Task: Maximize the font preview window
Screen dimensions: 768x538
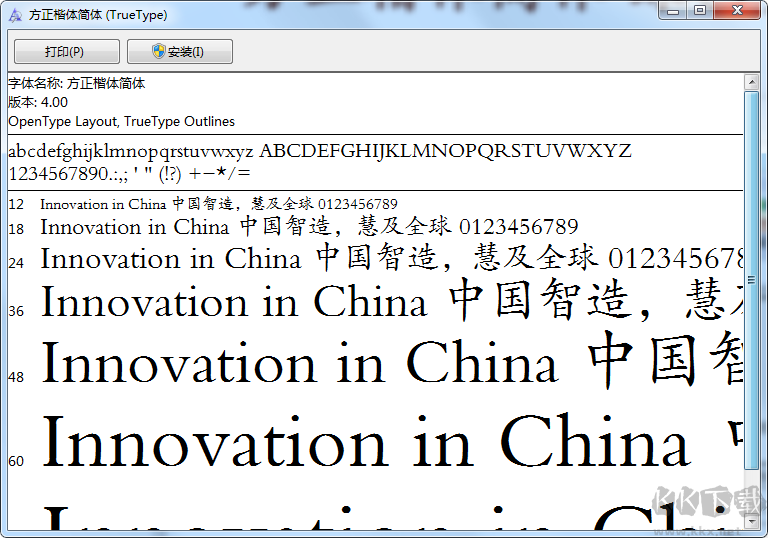Action: coord(700,11)
